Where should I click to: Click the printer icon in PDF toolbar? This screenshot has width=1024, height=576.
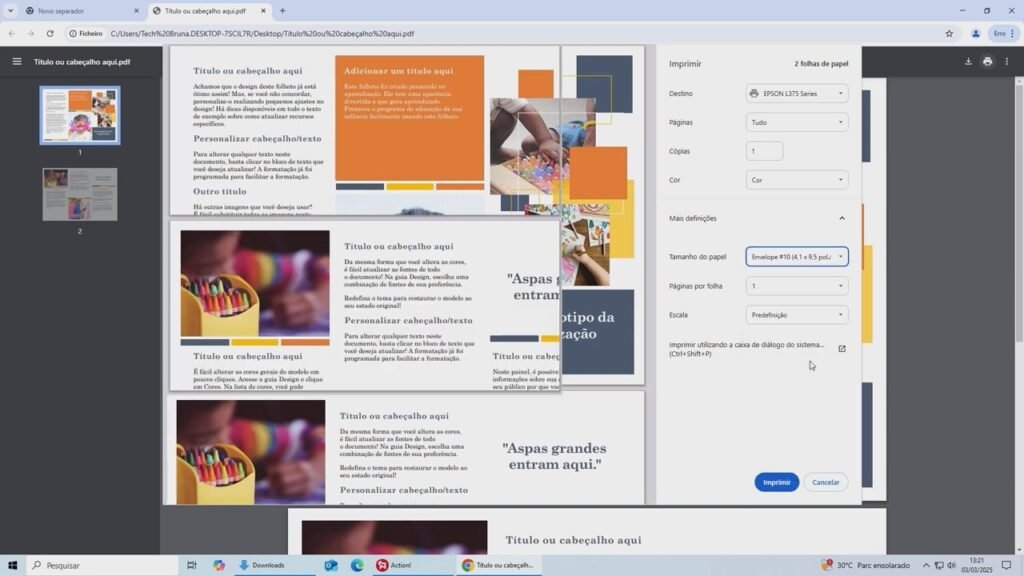tap(987, 61)
